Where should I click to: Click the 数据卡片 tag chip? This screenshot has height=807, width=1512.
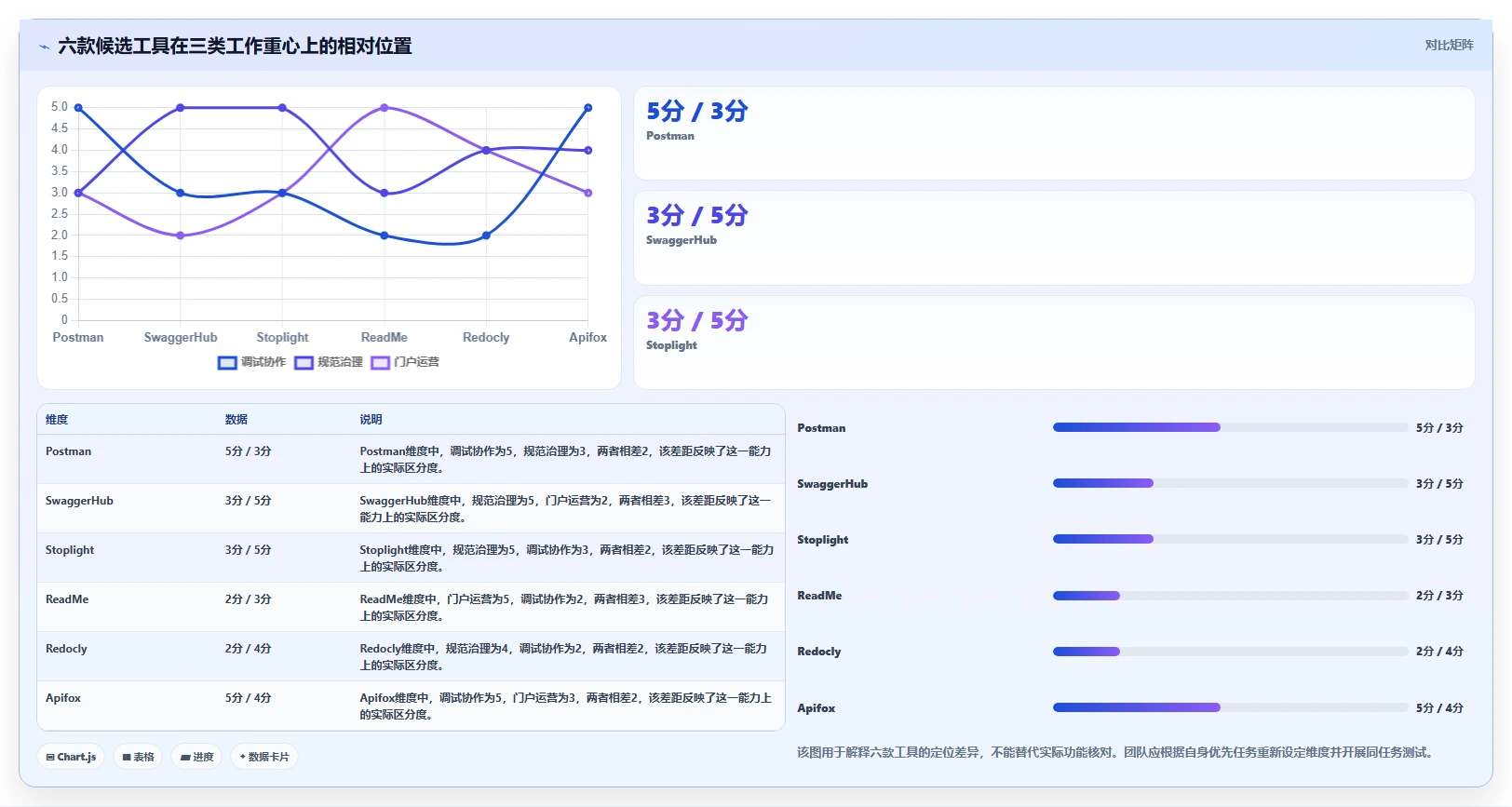coord(264,757)
